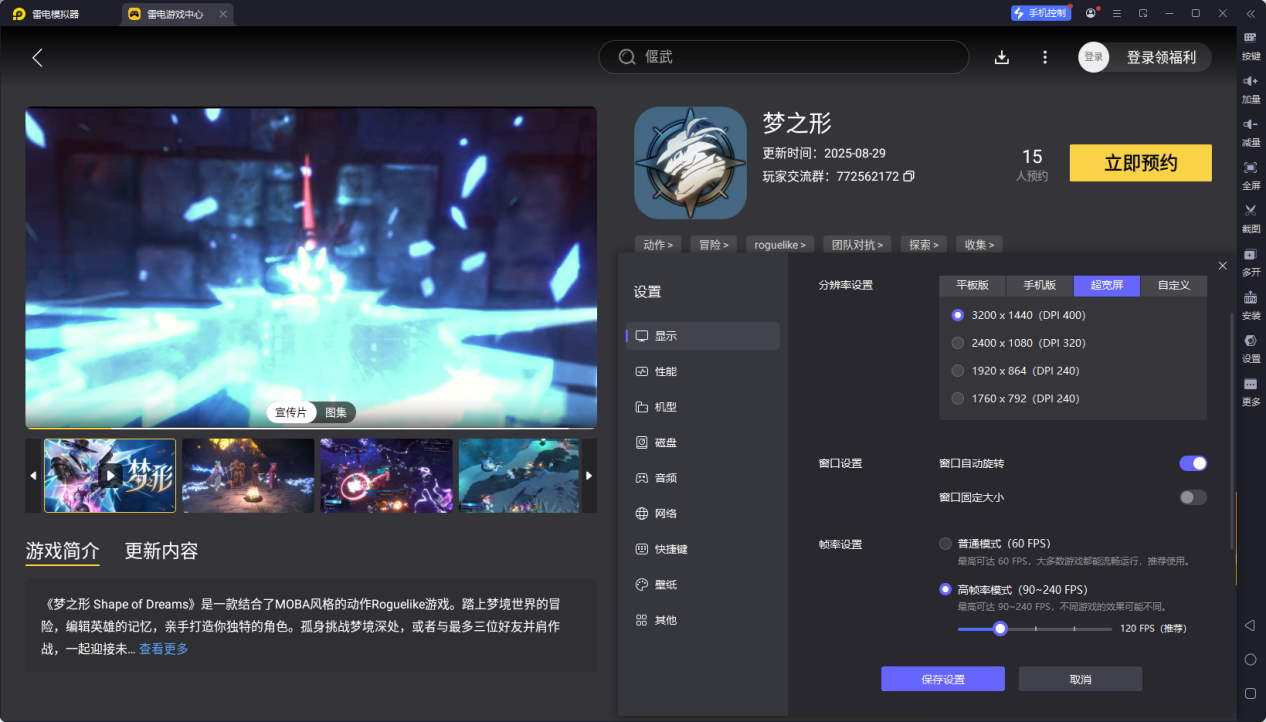
Task: Open the hamburger menu in title bar
Action: coord(1117,13)
